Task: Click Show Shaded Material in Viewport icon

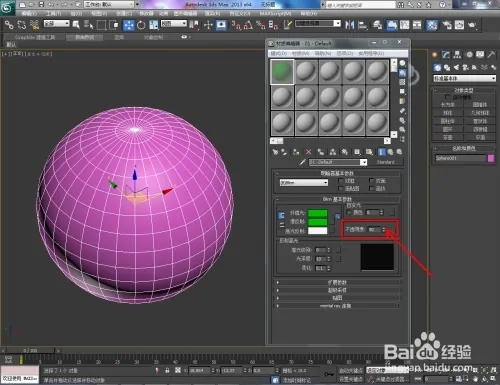Action: point(369,152)
